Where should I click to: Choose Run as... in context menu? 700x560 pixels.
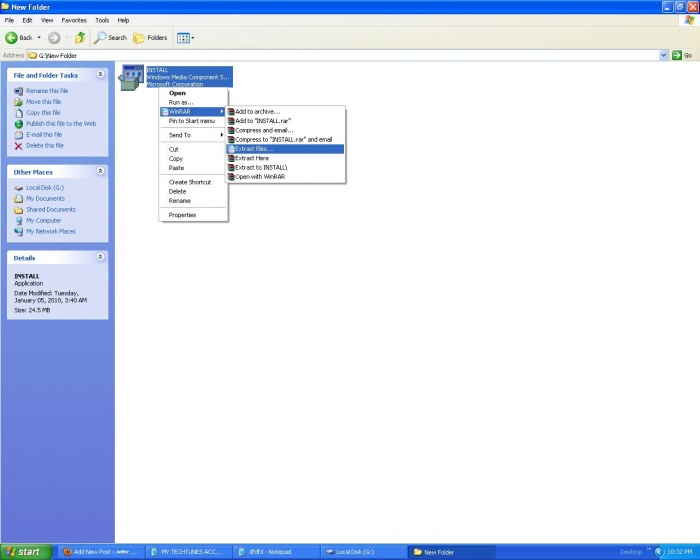193,102
